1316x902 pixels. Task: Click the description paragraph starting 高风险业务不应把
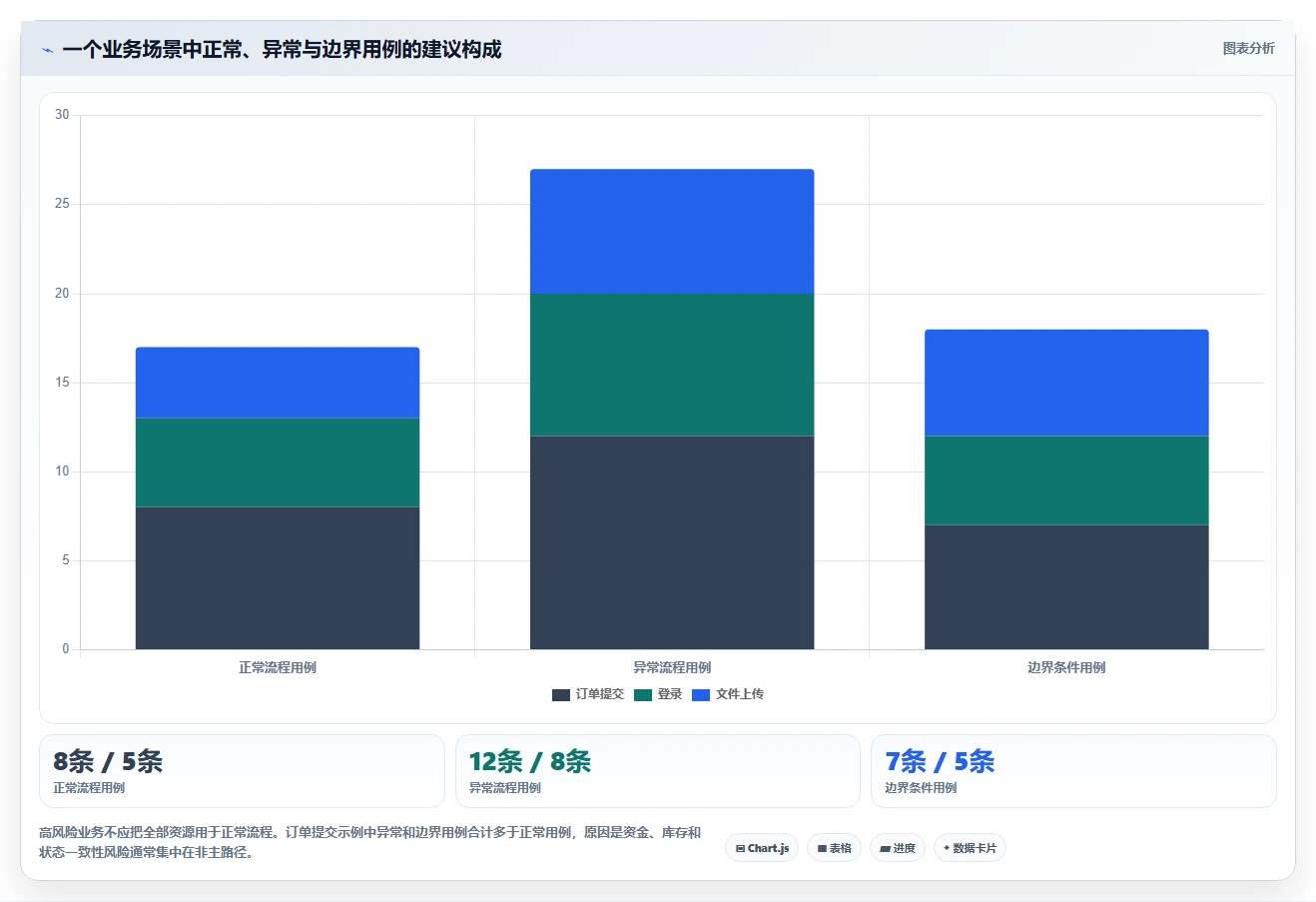click(370, 842)
